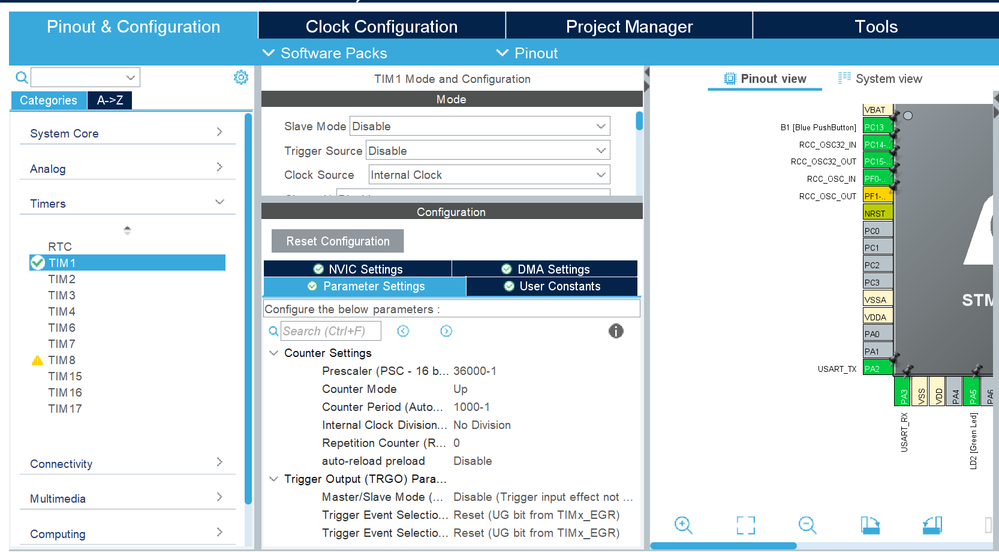This screenshot has width=999, height=552.
Task: Click the parameter search magnifier icon
Action: [273, 331]
